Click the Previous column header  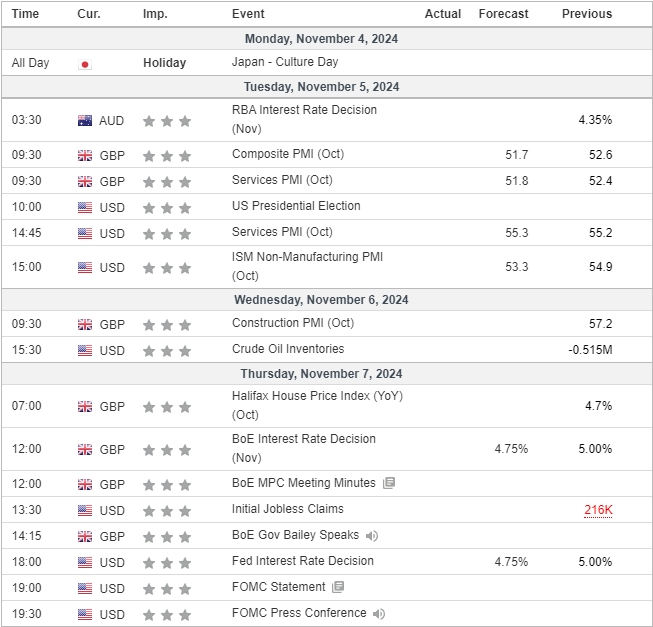click(x=587, y=14)
